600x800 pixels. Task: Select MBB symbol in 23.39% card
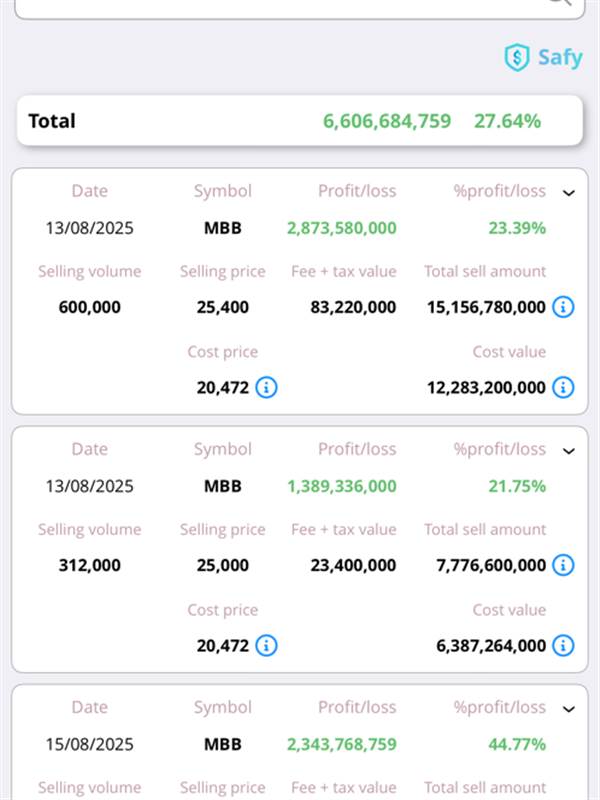point(223,228)
